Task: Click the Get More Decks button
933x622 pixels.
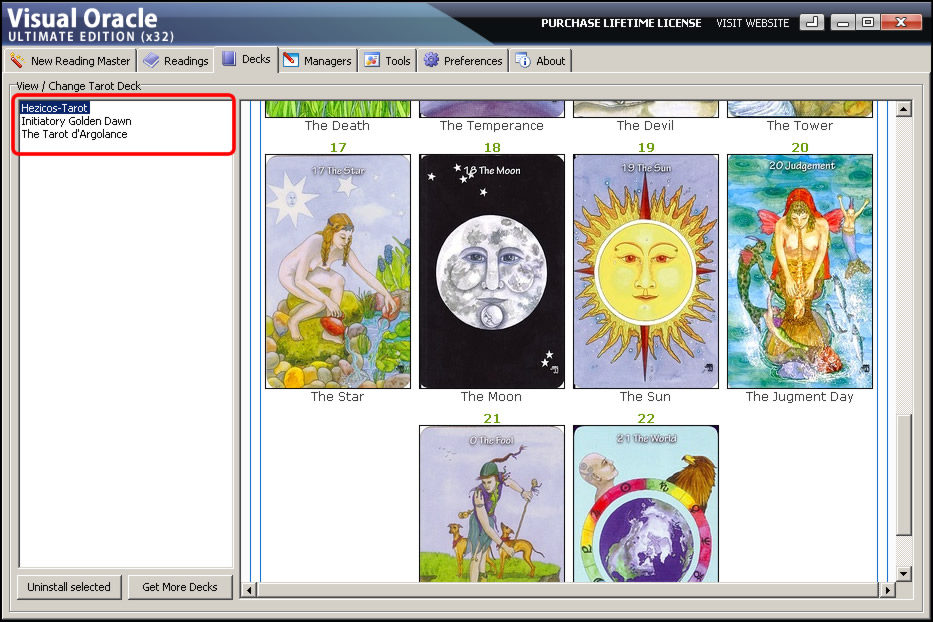Action: [180, 587]
